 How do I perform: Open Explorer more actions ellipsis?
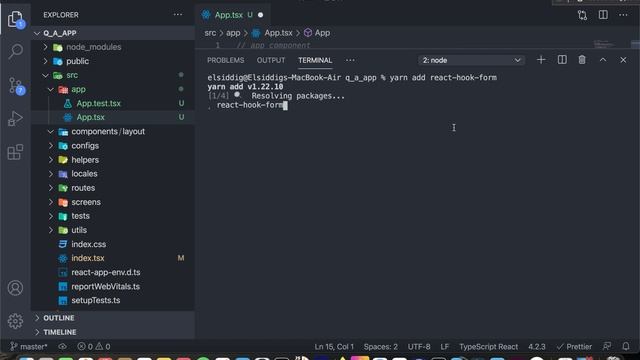178,15
